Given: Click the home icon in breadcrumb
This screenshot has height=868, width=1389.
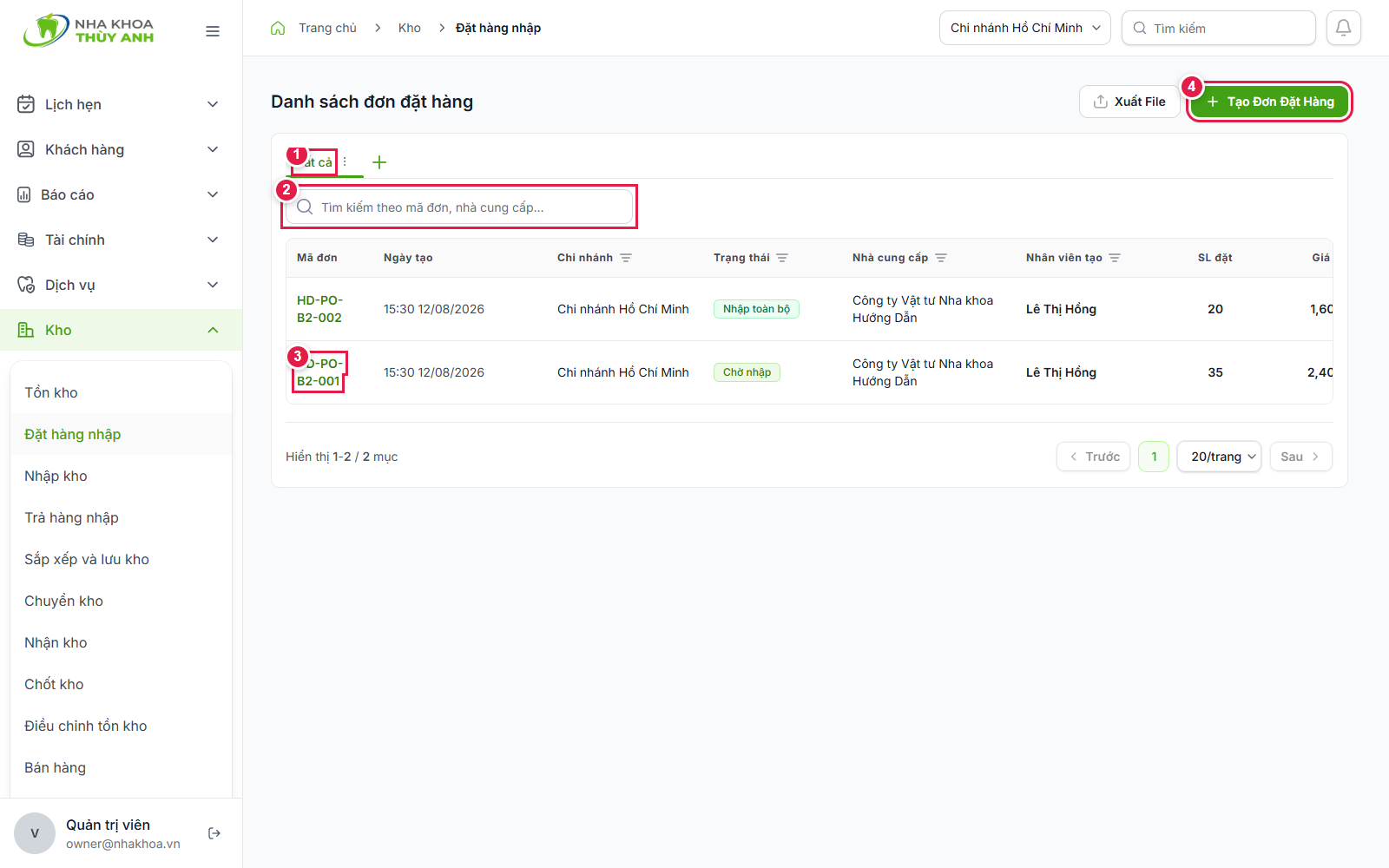Looking at the screenshot, I should [x=278, y=28].
